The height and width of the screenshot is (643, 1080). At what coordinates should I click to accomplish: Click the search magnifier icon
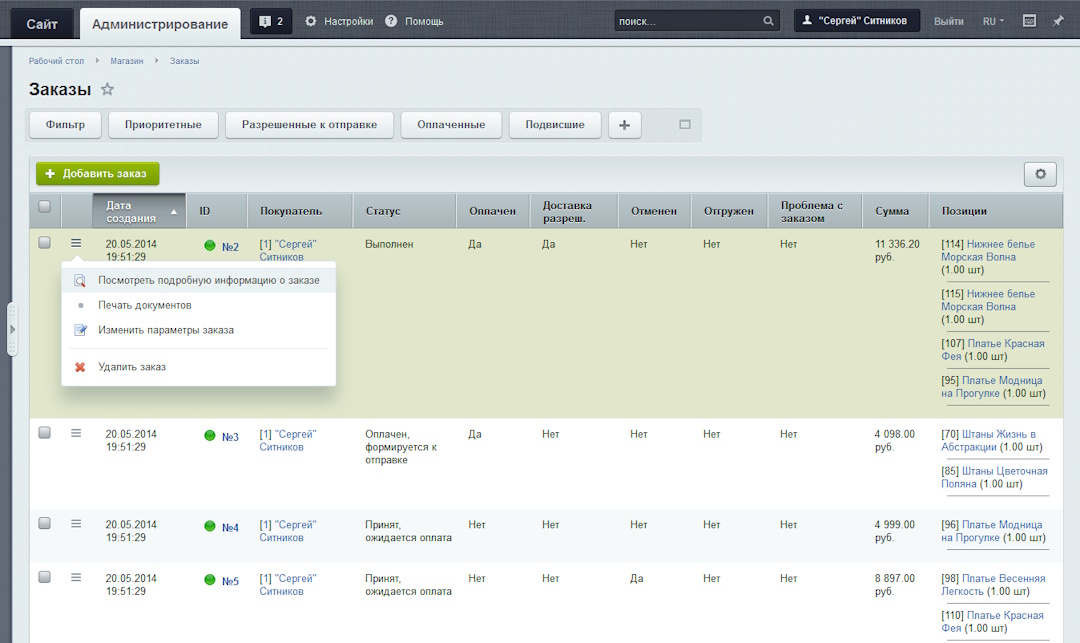click(x=768, y=21)
